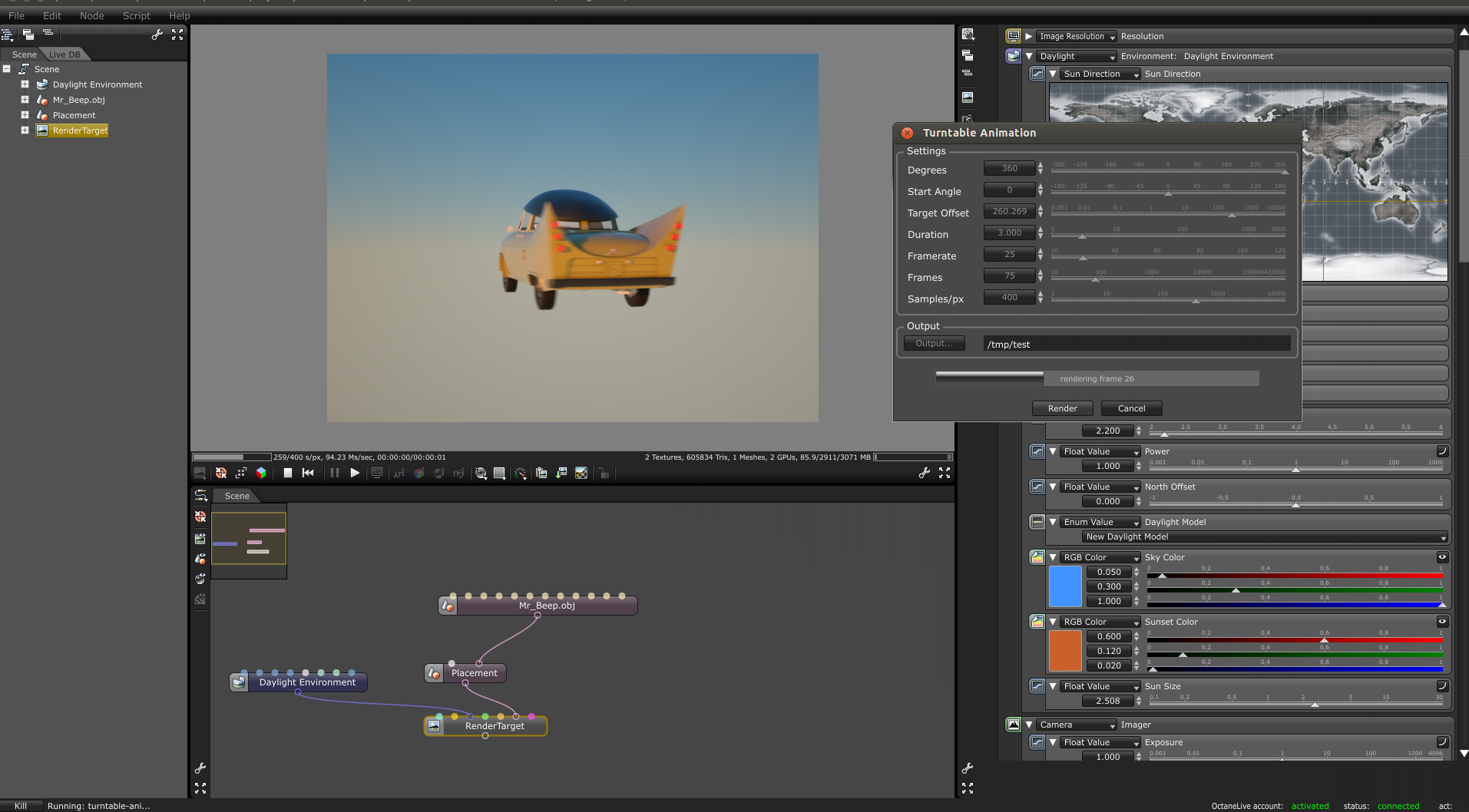Toggle the Sun Size logarithmic slider button
This screenshot has width=1469, height=812.
1442,686
